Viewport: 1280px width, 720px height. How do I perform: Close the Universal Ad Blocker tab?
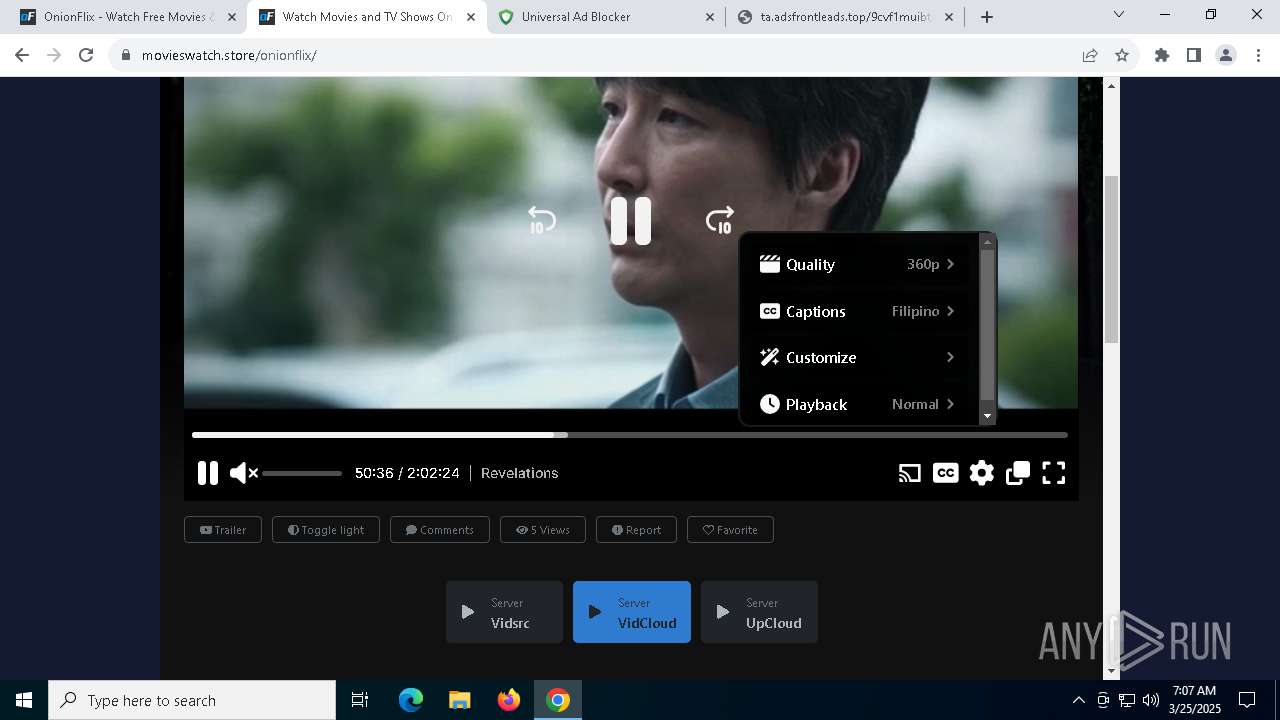pyautogui.click(x=710, y=17)
